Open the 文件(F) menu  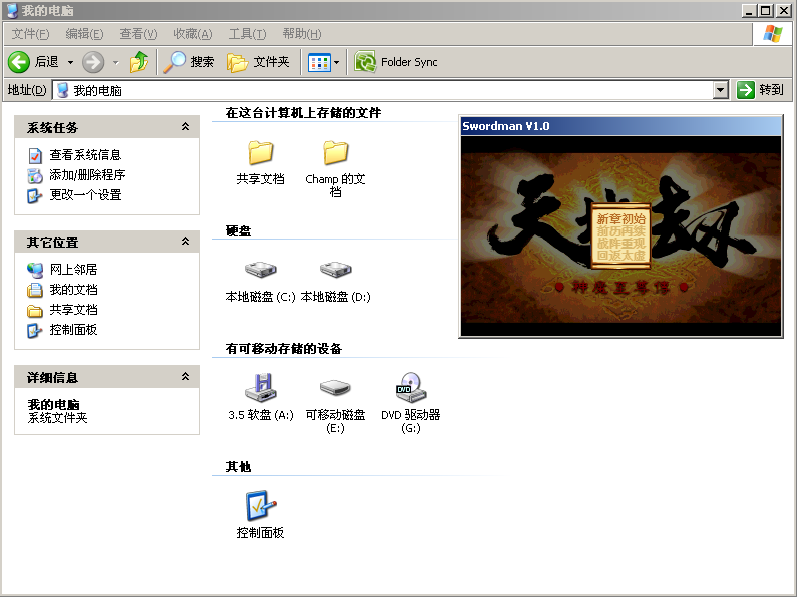[x=30, y=34]
